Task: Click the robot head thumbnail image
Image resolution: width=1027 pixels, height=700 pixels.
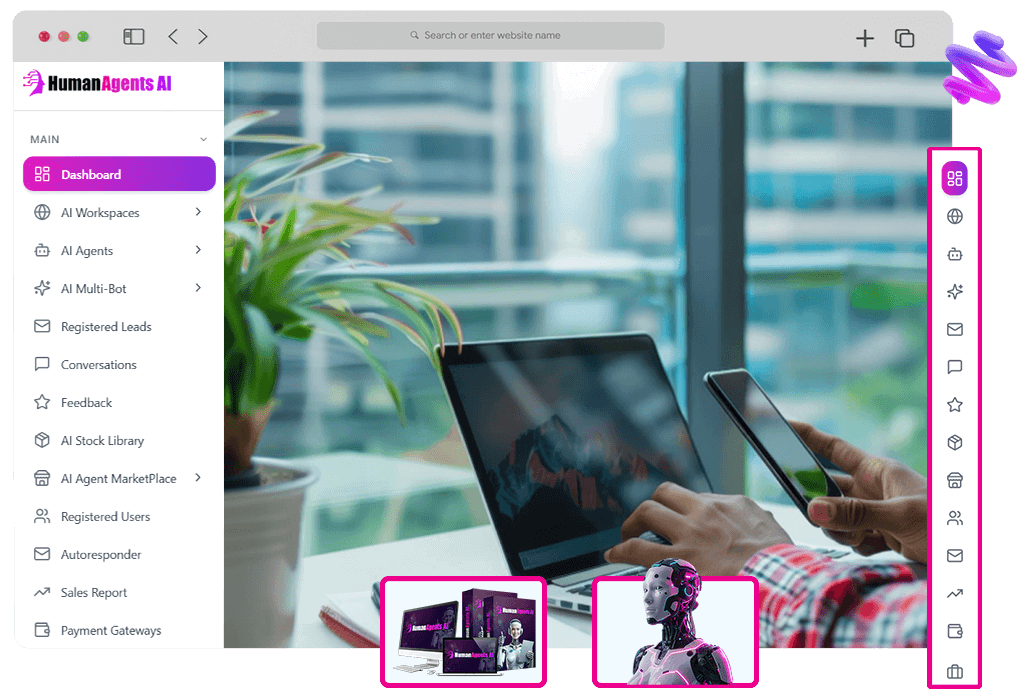Action: 675,631
